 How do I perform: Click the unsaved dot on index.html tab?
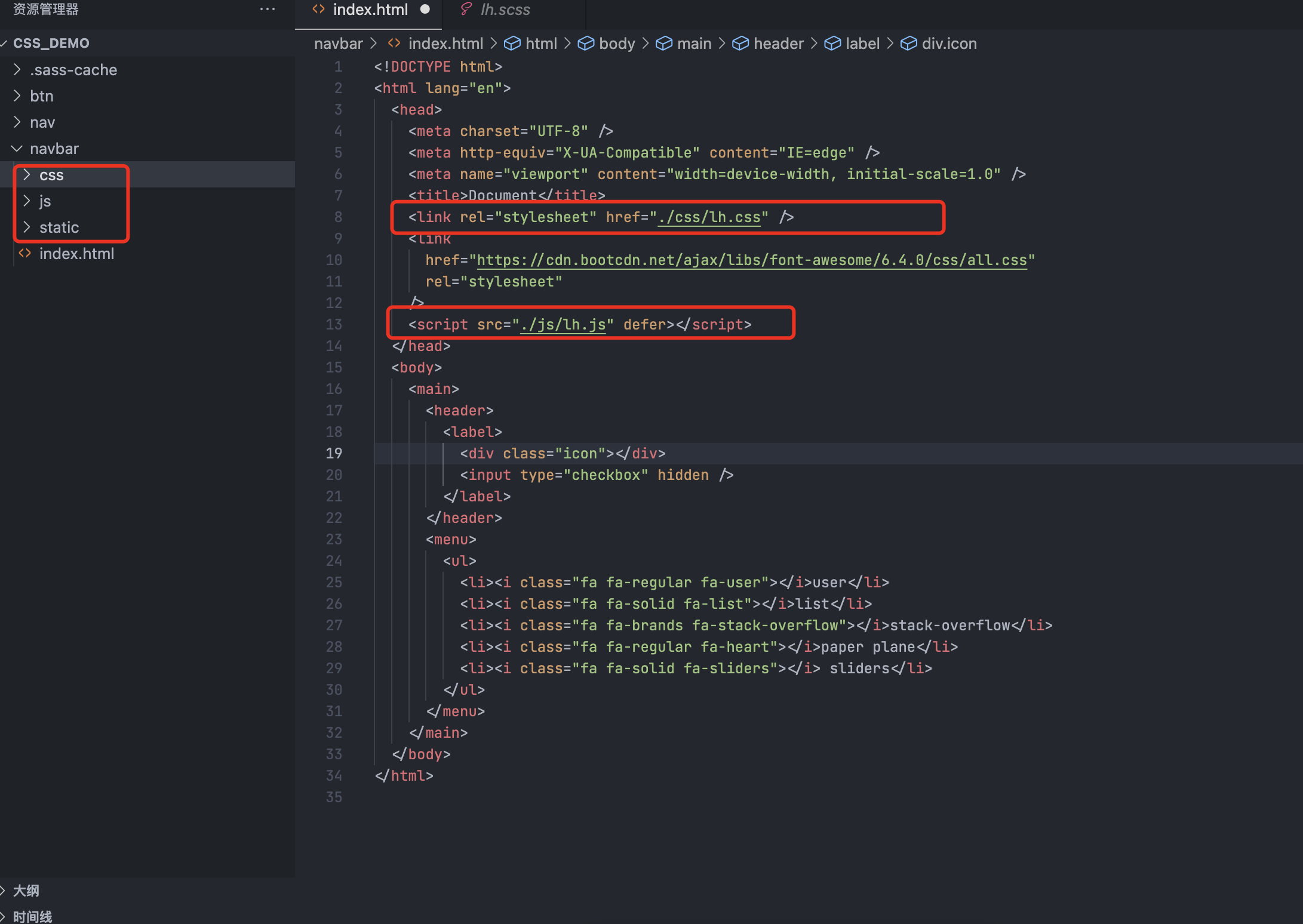[425, 10]
